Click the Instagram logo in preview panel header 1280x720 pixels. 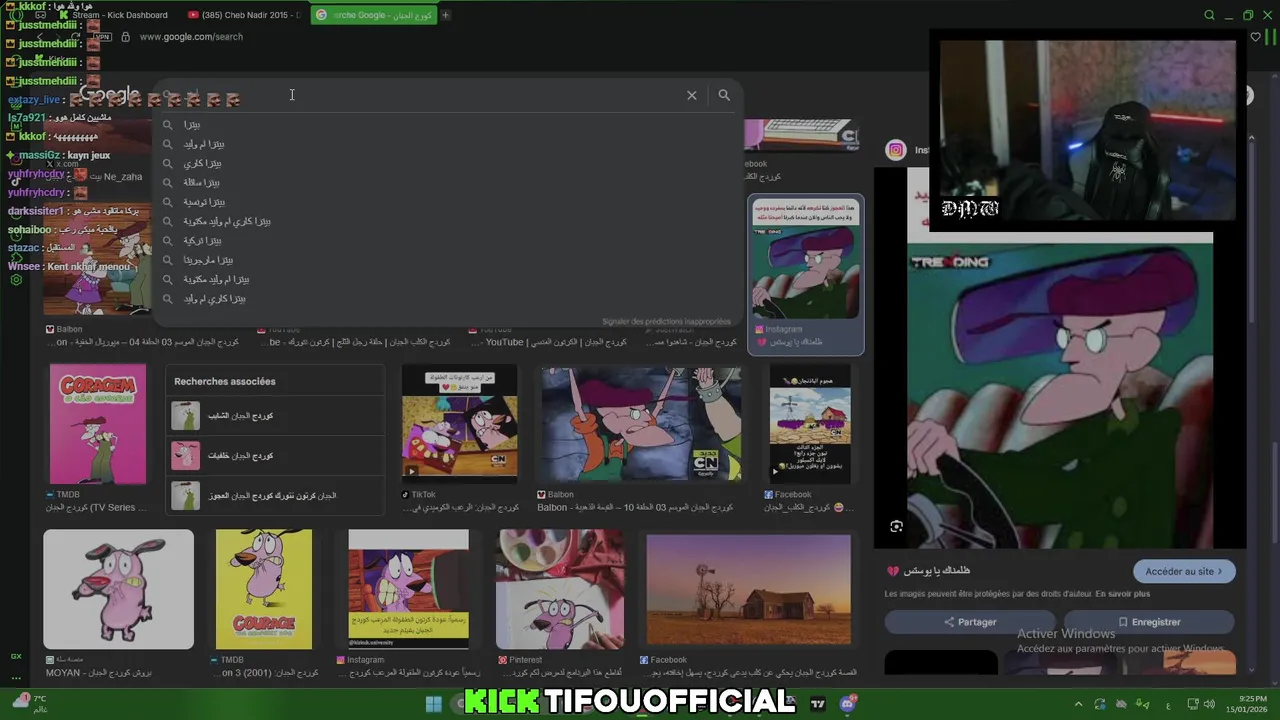pyautogui.click(x=896, y=150)
